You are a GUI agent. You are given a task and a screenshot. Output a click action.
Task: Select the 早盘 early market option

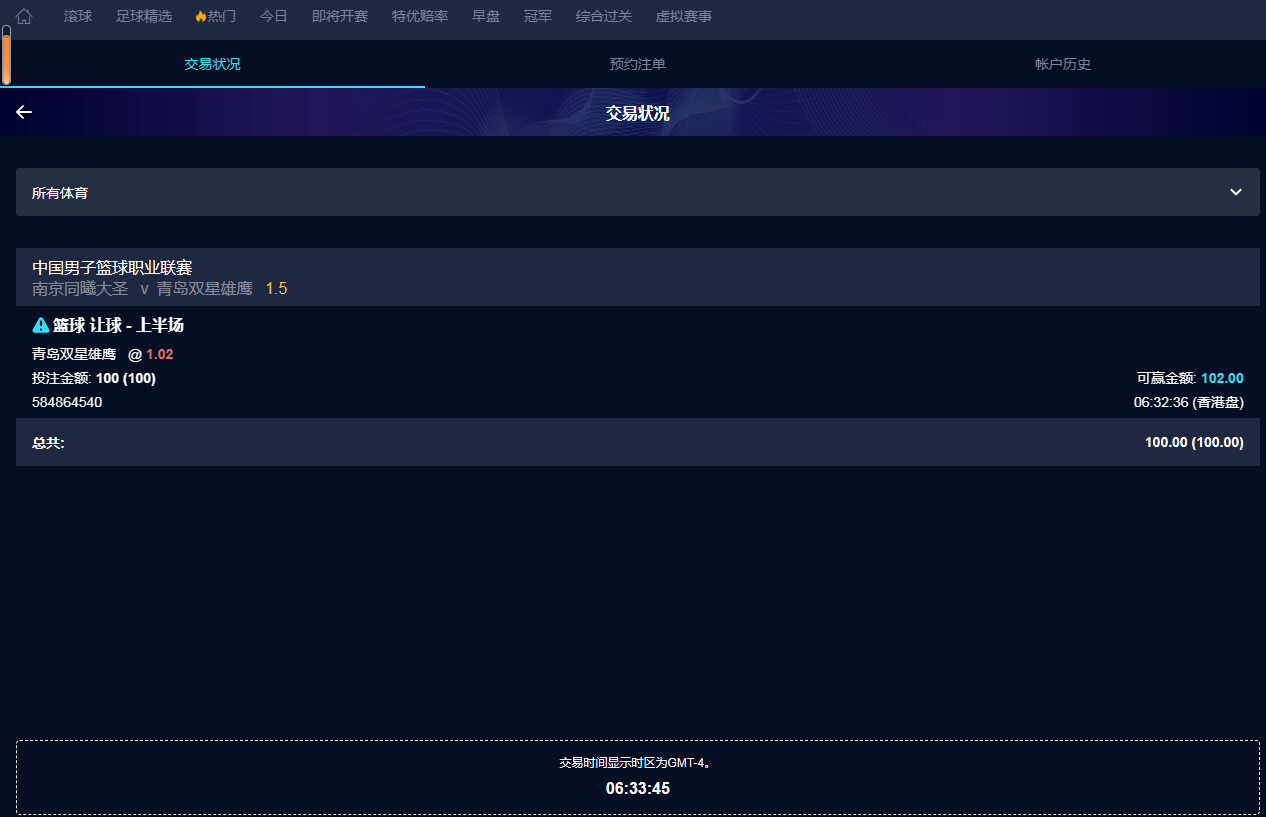pos(486,15)
